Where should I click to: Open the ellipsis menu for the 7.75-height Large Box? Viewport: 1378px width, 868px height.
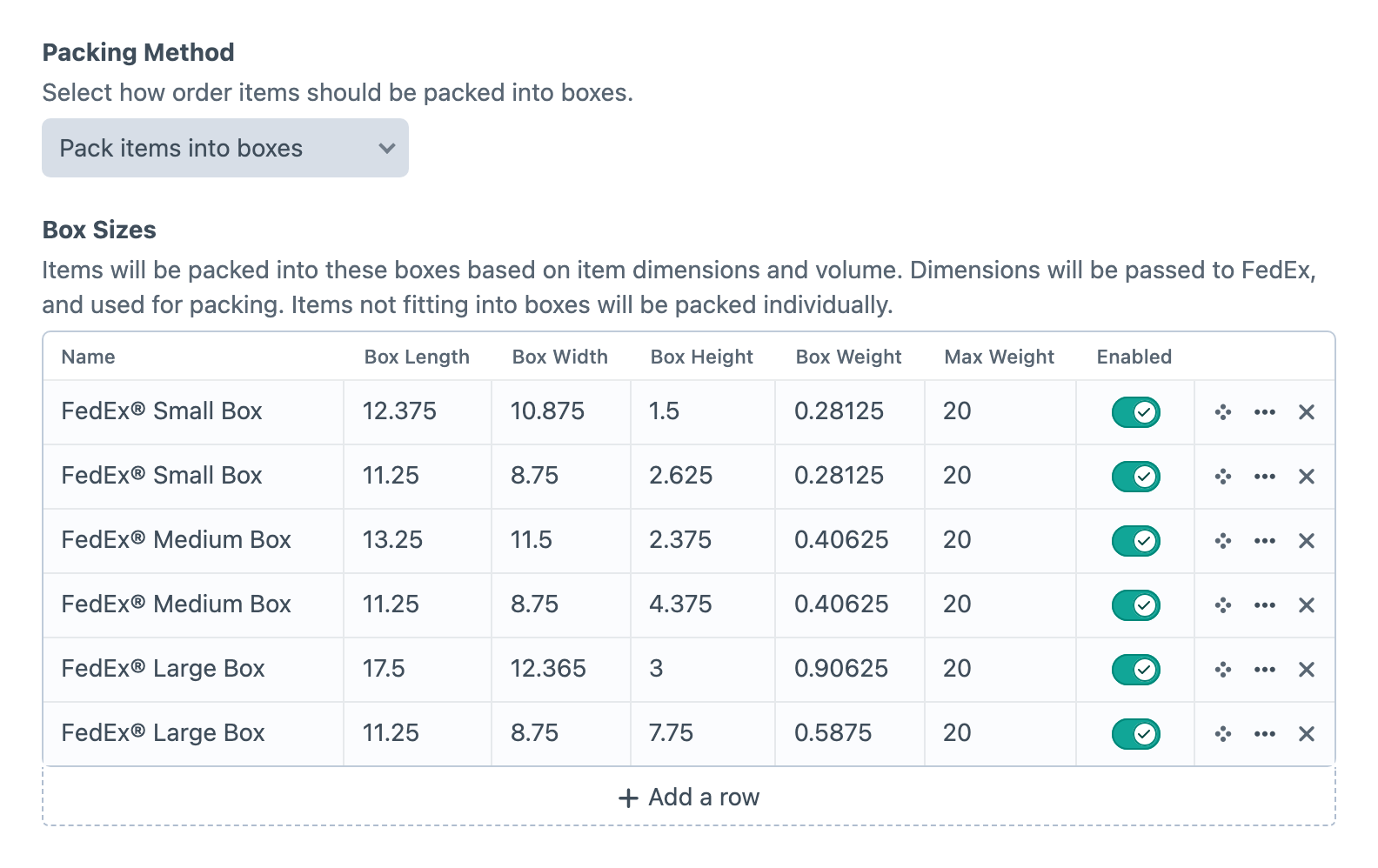(1265, 734)
